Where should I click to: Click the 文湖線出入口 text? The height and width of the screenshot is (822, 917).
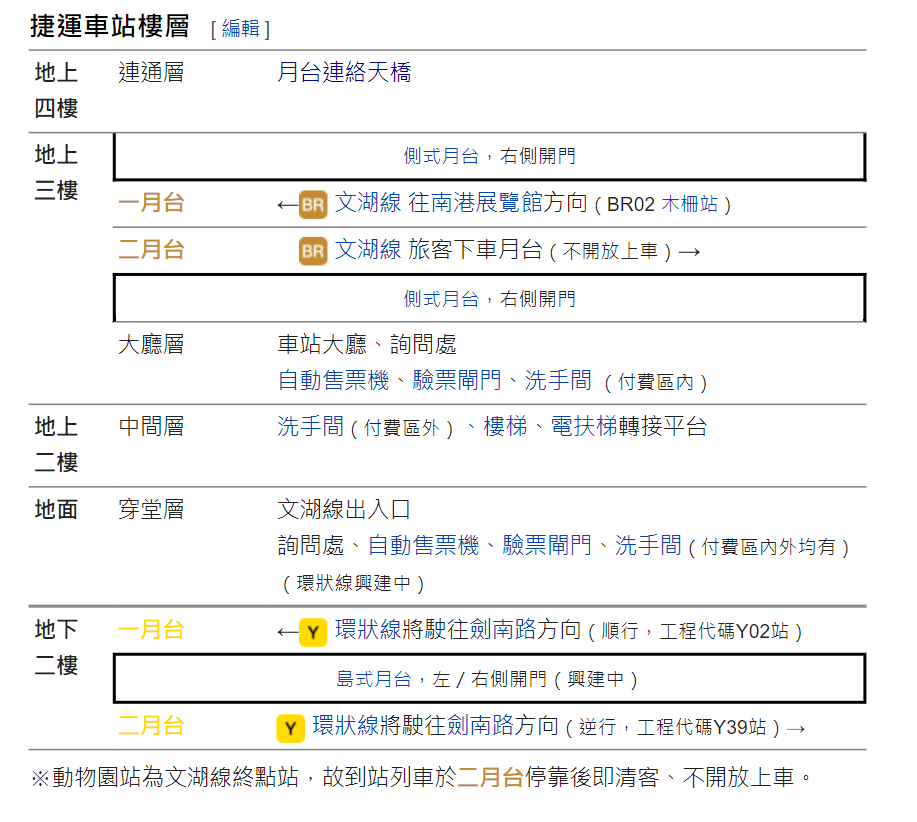click(344, 509)
